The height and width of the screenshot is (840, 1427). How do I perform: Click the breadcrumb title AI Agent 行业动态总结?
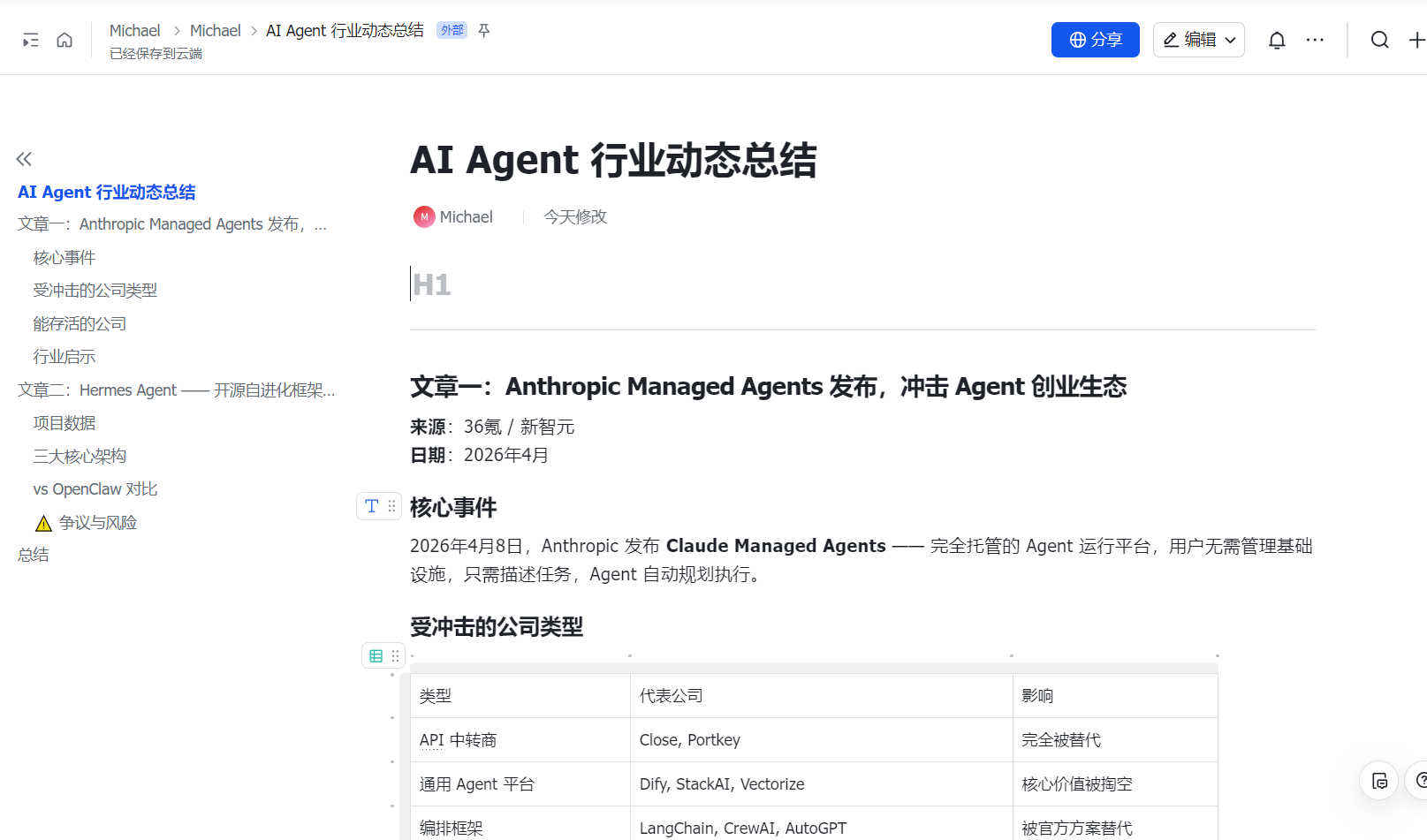(345, 31)
